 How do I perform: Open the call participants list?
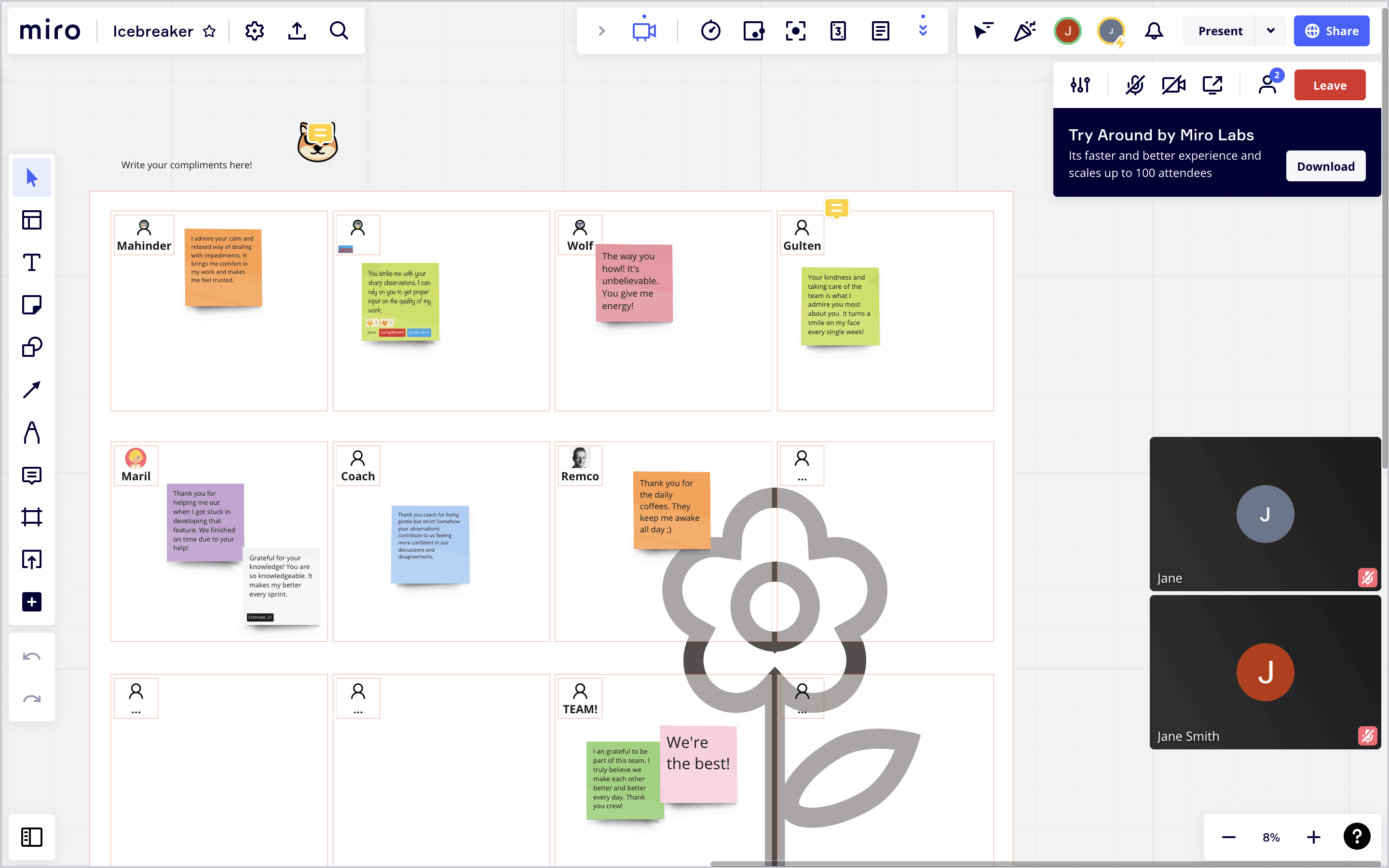click(1267, 85)
